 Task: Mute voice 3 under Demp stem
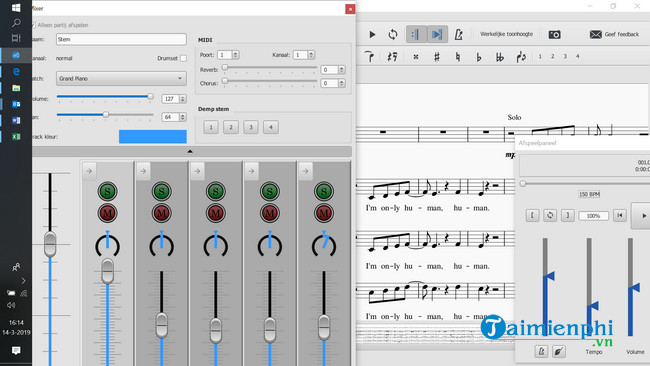[x=251, y=127]
